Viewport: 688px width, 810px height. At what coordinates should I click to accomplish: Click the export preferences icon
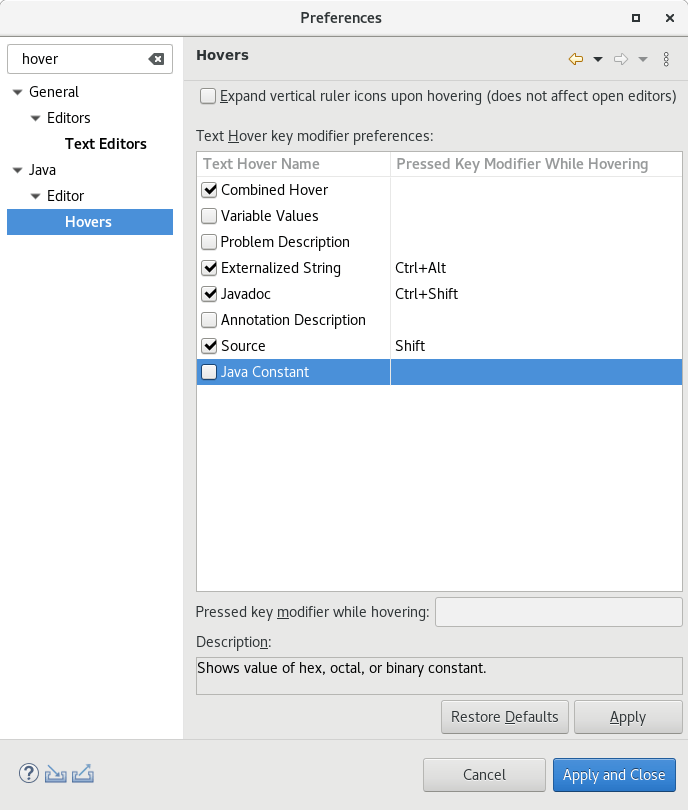click(83, 773)
